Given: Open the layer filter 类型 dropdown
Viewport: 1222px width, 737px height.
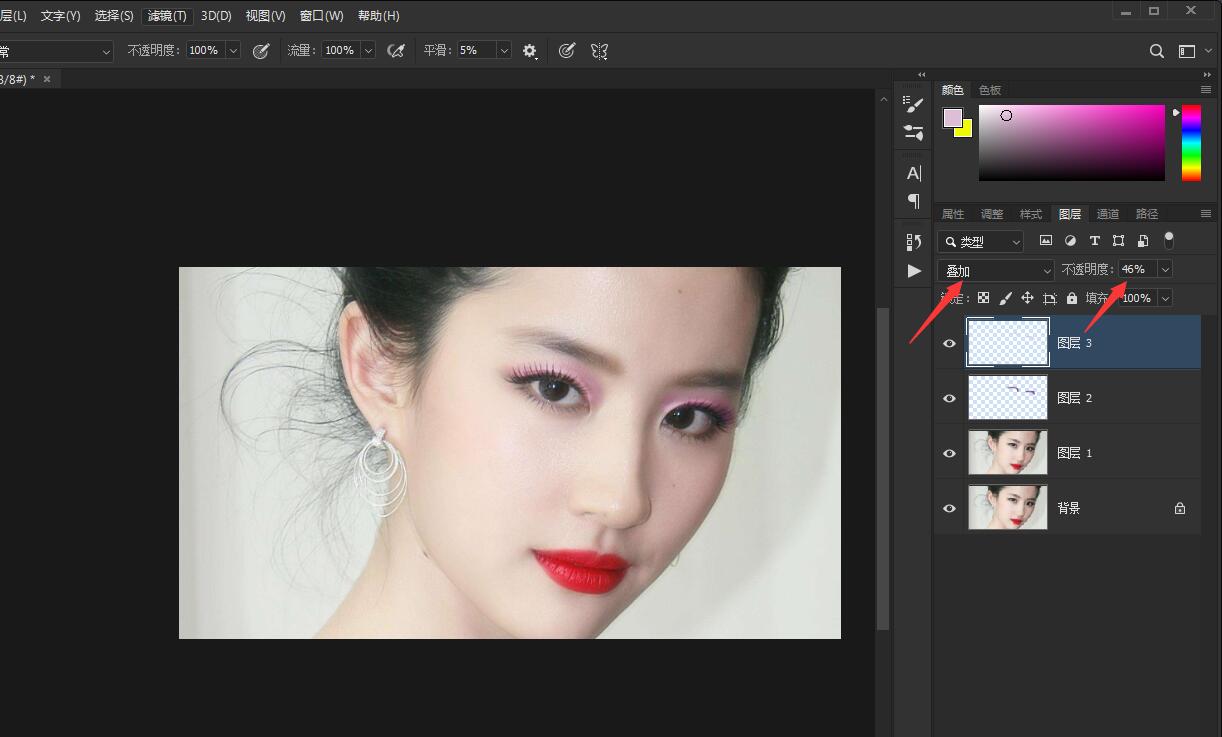Looking at the screenshot, I should (980, 241).
